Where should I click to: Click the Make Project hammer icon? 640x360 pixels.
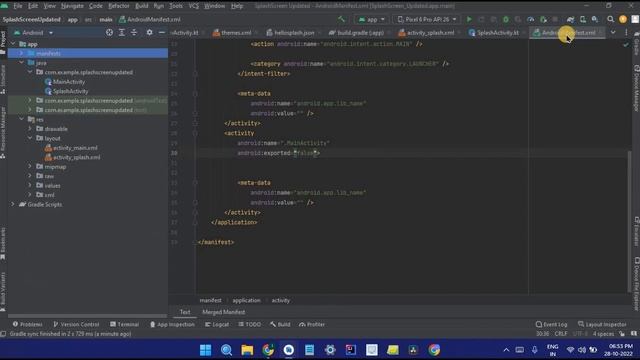pyautogui.click(x=341, y=19)
